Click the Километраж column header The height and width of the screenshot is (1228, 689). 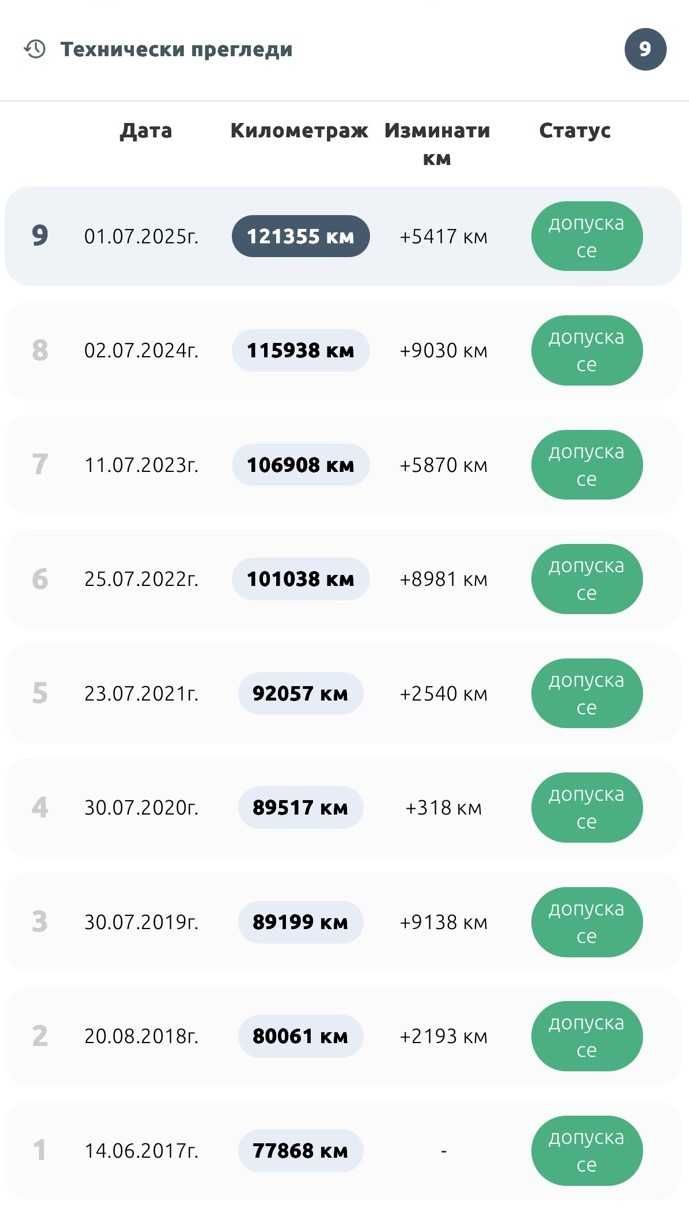coord(299,130)
